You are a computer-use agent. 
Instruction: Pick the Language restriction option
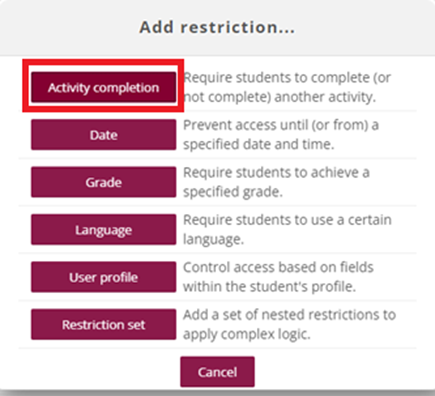(103, 230)
